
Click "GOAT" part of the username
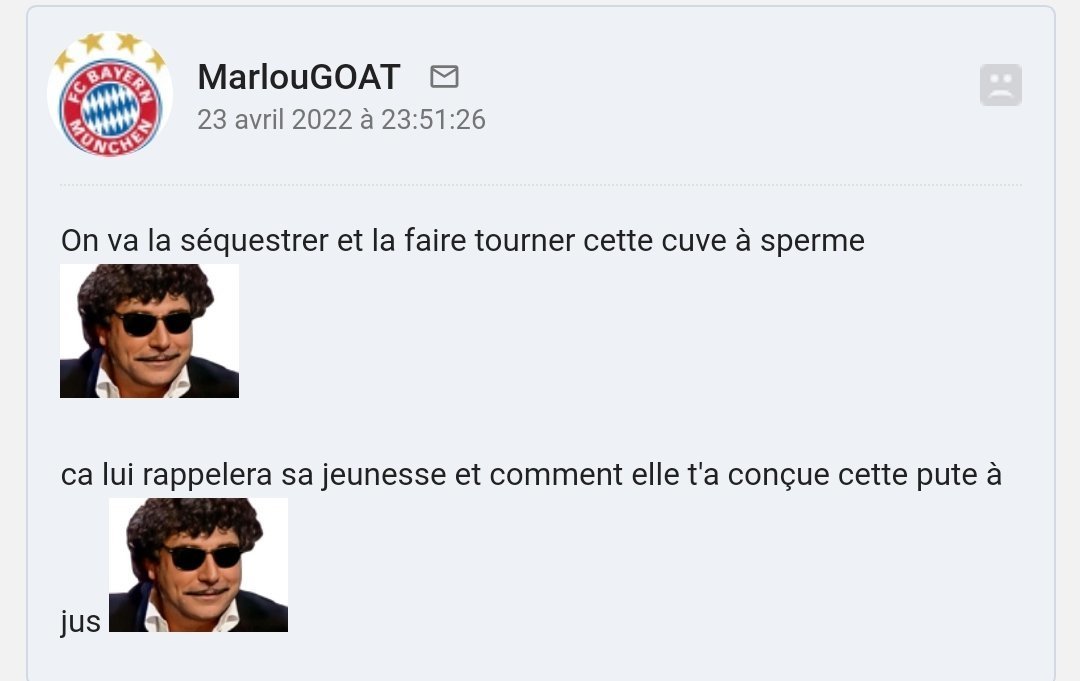tap(355, 76)
